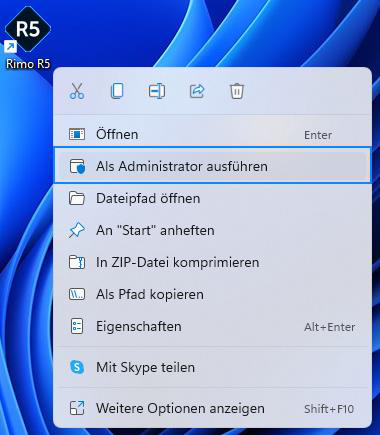Select Weitere Optionen anzeigen

(x=212, y=408)
